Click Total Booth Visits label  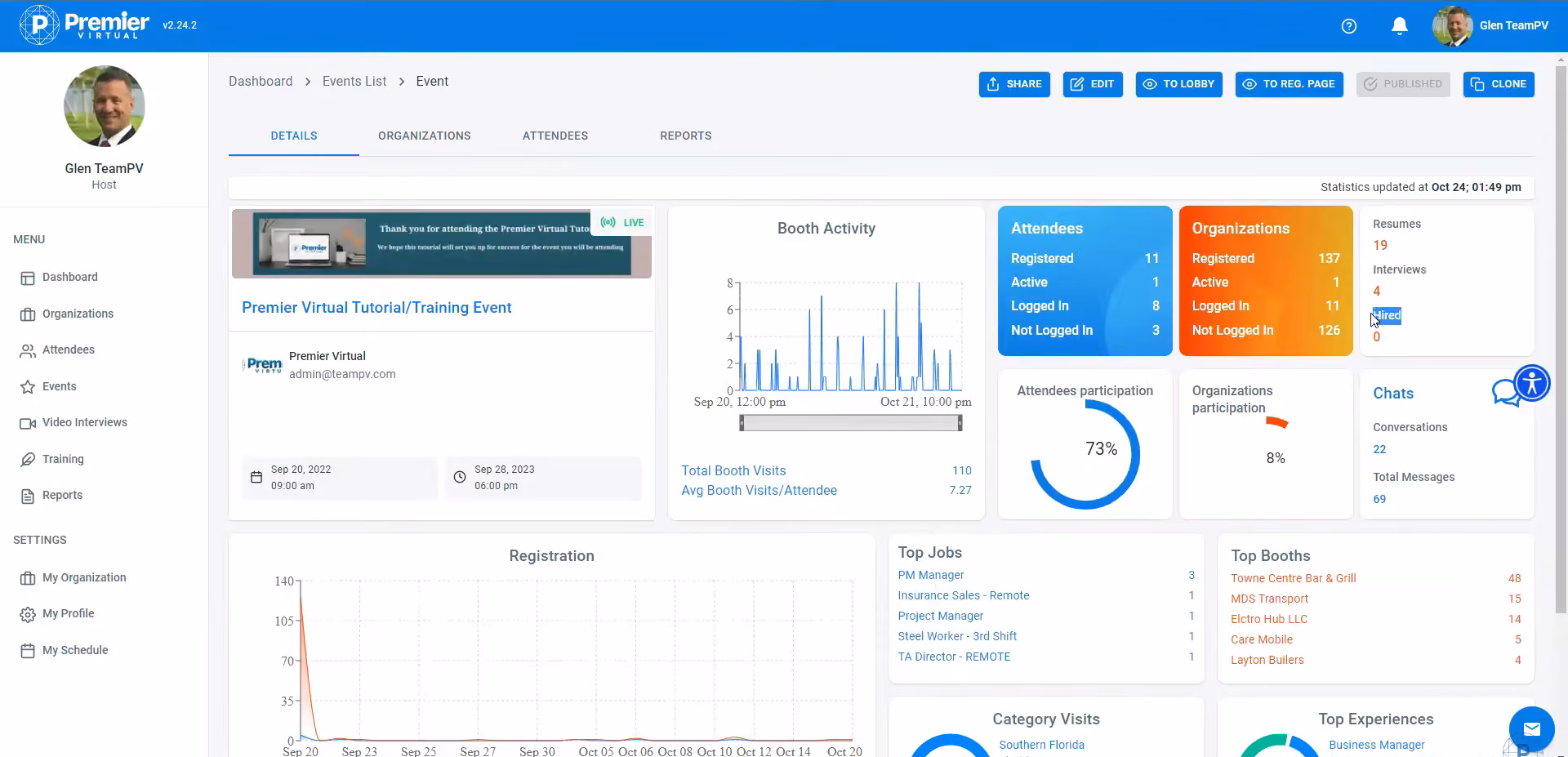[x=733, y=471]
